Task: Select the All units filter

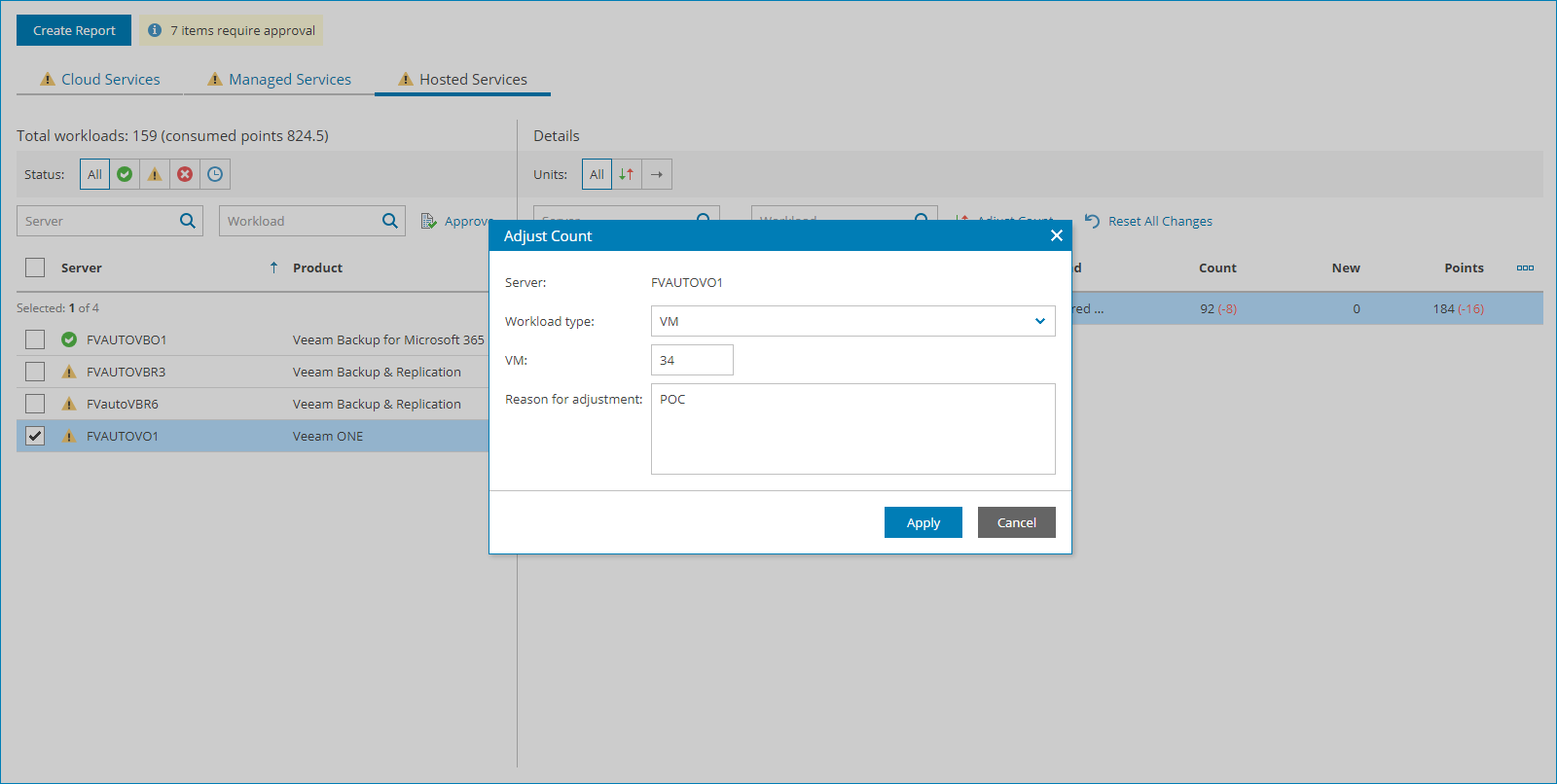Action: [597, 174]
